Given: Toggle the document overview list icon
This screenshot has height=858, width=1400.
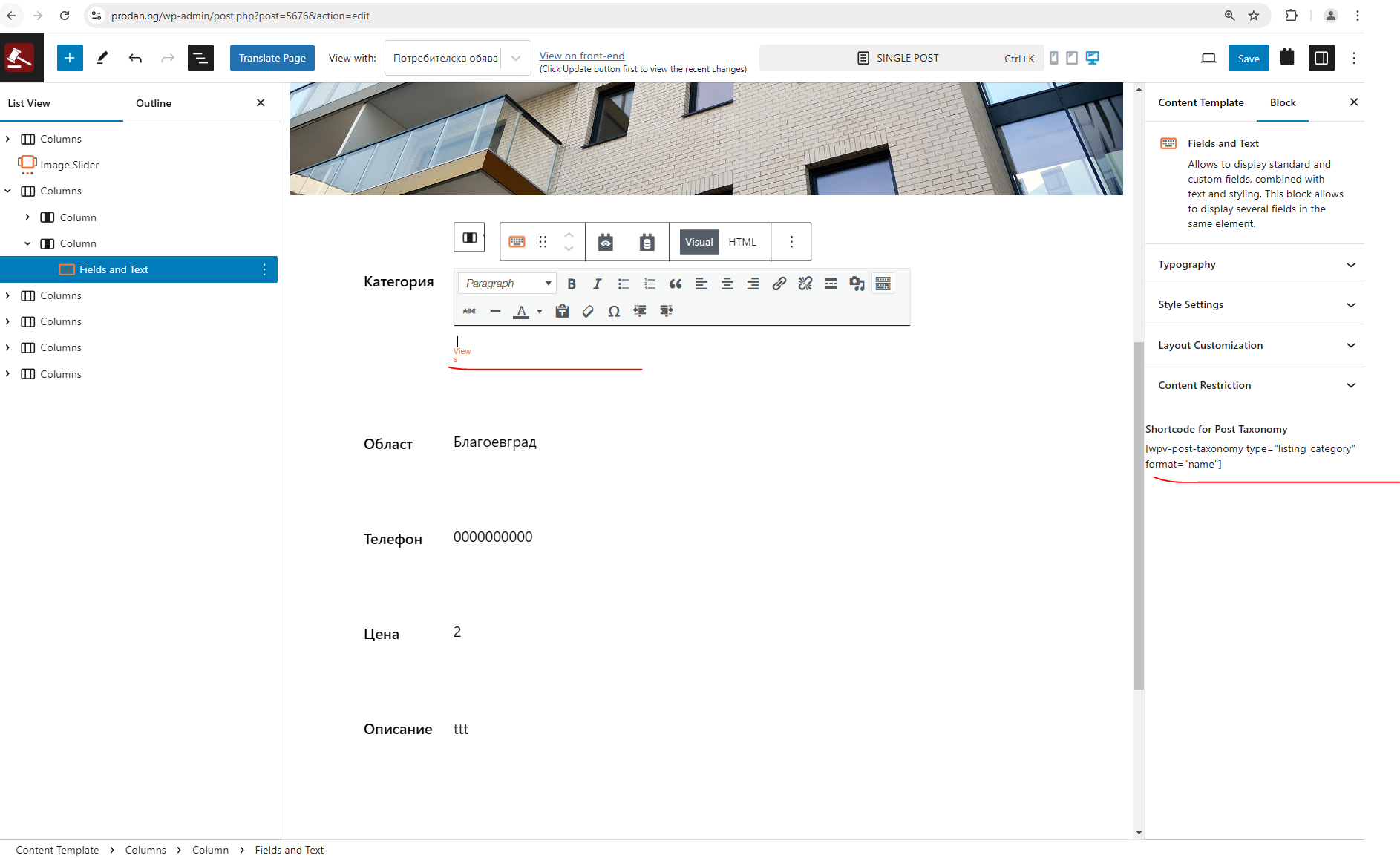Looking at the screenshot, I should click(200, 58).
